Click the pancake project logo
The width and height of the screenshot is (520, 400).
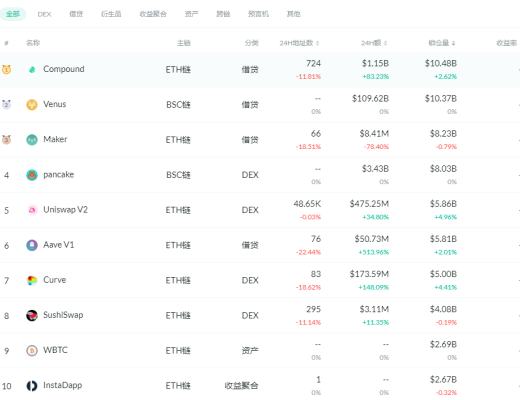32,175
